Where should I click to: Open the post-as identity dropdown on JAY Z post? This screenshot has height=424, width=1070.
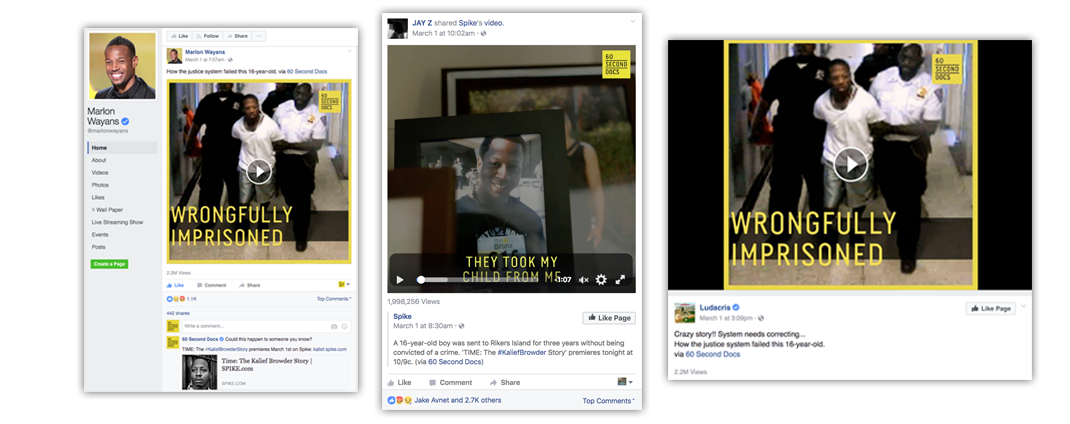[625, 382]
